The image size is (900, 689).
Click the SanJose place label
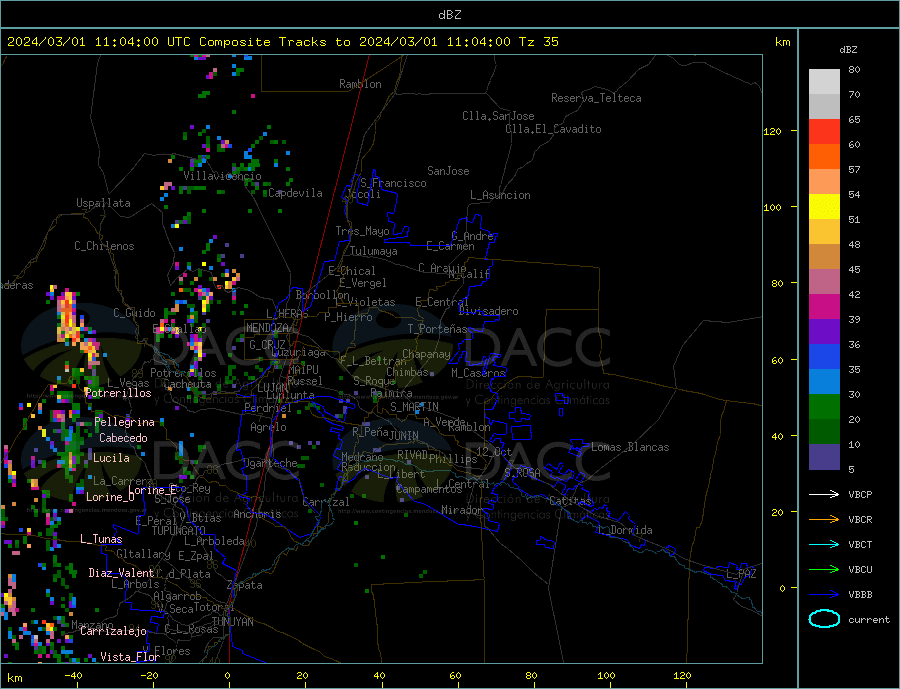448,171
